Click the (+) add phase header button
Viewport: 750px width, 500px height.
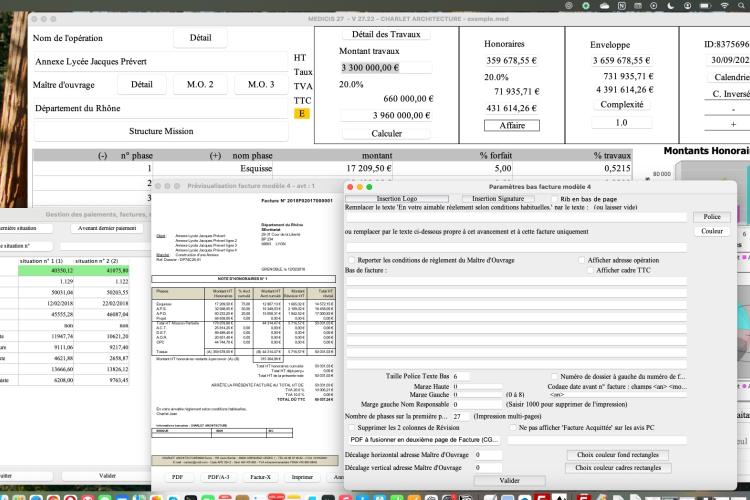(215, 156)
